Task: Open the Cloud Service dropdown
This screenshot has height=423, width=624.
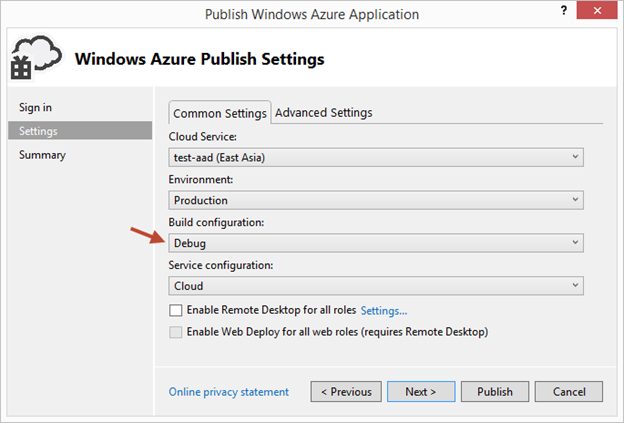Action: pyautogui.click(x=376, y=158)
